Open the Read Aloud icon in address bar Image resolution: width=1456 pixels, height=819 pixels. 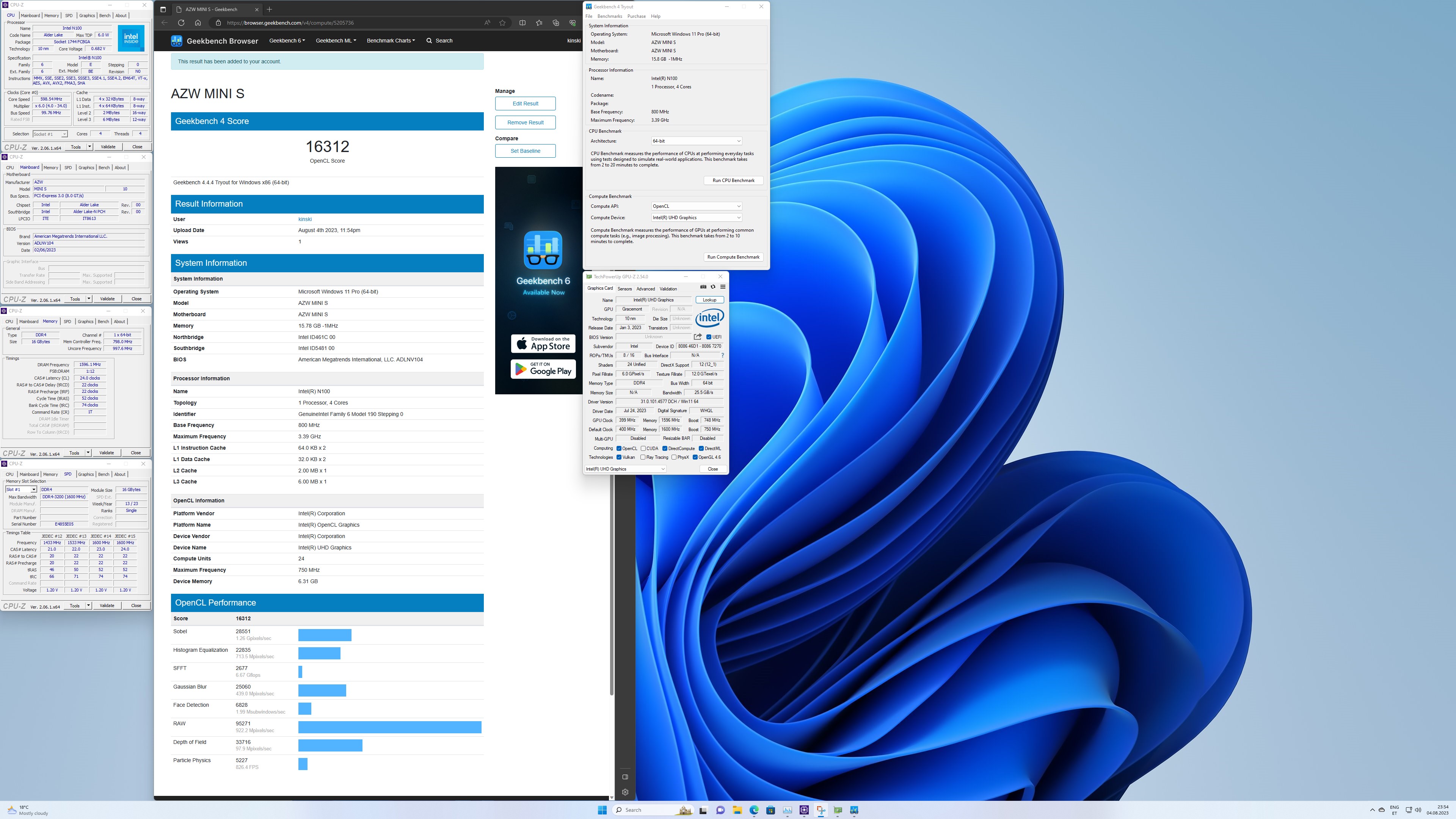pyautogui.click(x=487, y=23)
